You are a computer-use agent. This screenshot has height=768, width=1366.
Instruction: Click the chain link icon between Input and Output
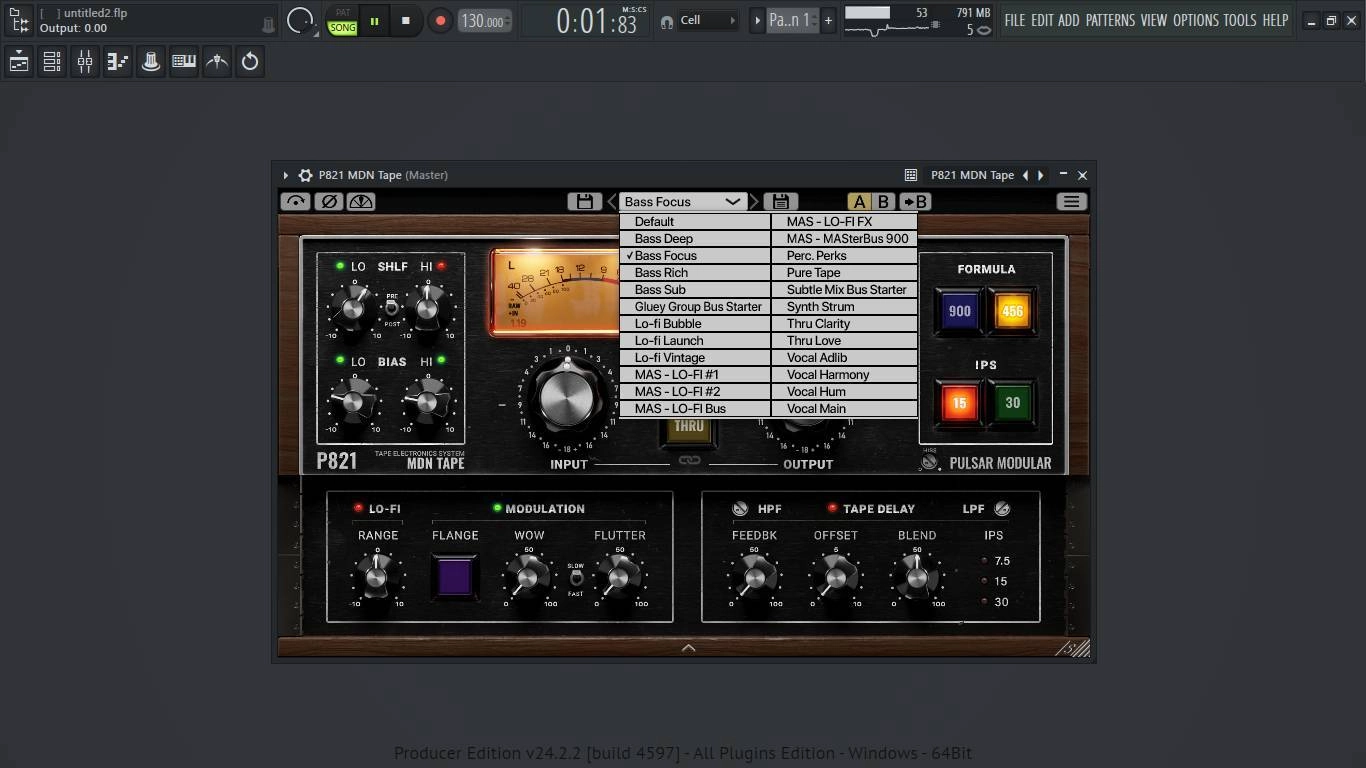[689, 461]
